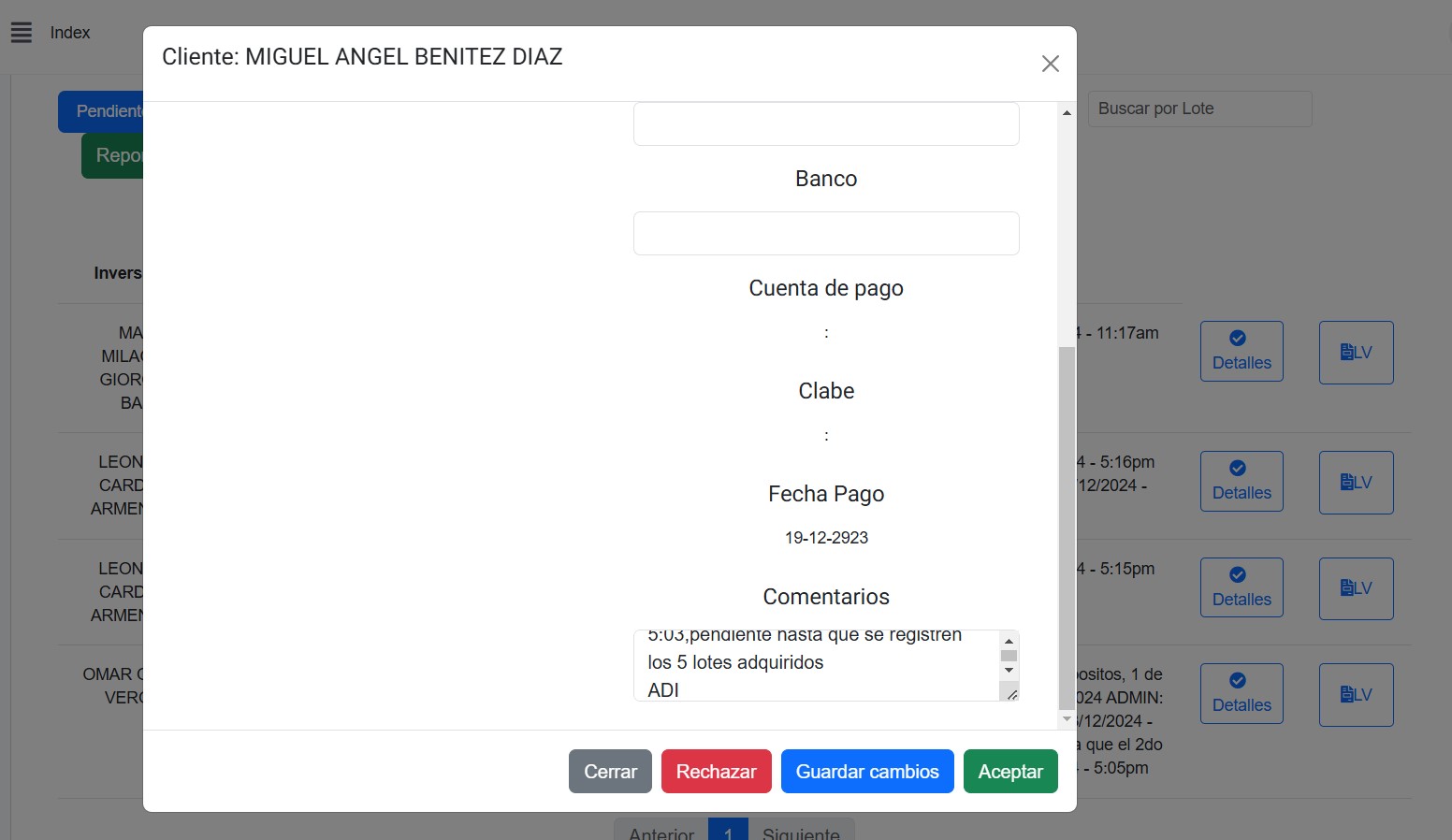Click inside the Comentarios text area
The width and height of the screenshot is (1452, 840).
(x=814, y=665)
